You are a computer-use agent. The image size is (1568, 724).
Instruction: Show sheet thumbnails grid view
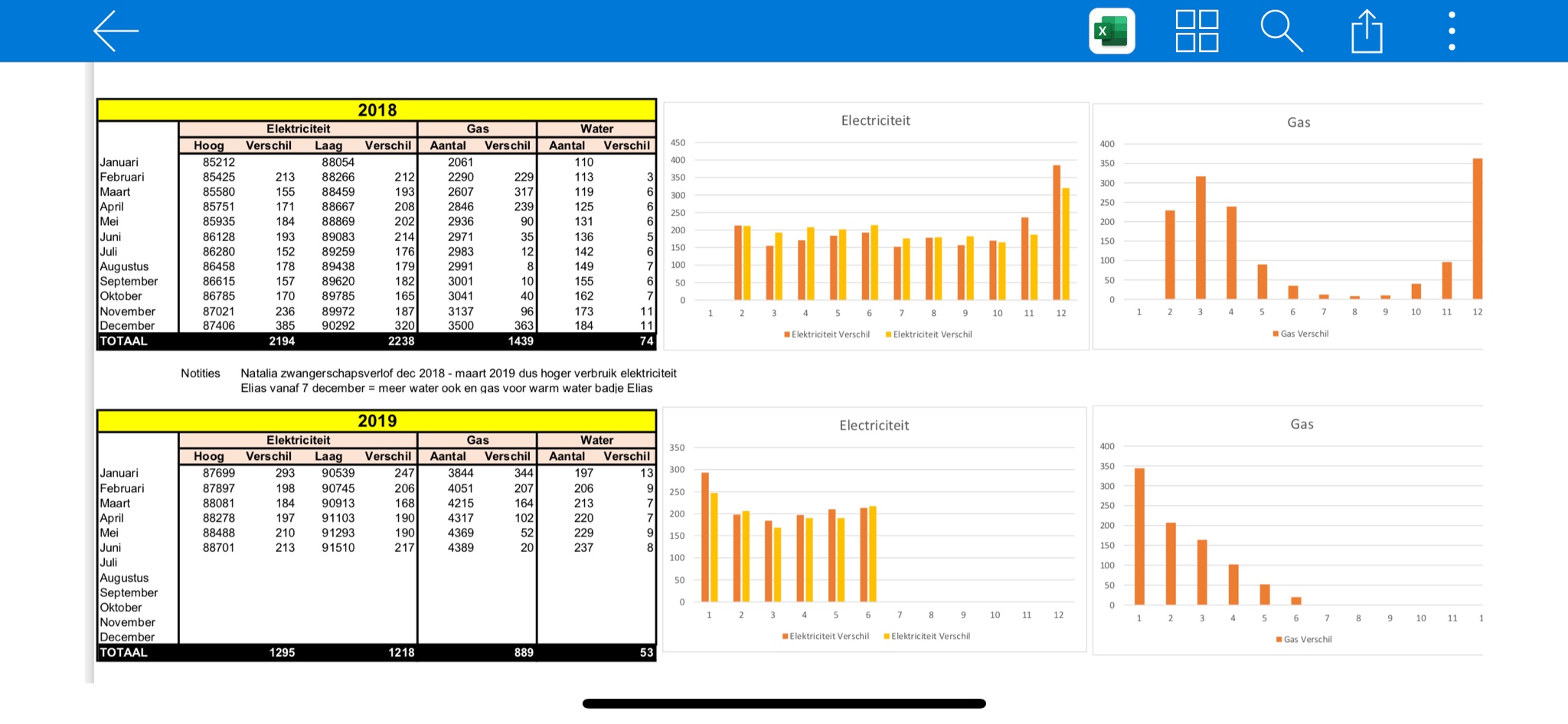point(1197,31)
